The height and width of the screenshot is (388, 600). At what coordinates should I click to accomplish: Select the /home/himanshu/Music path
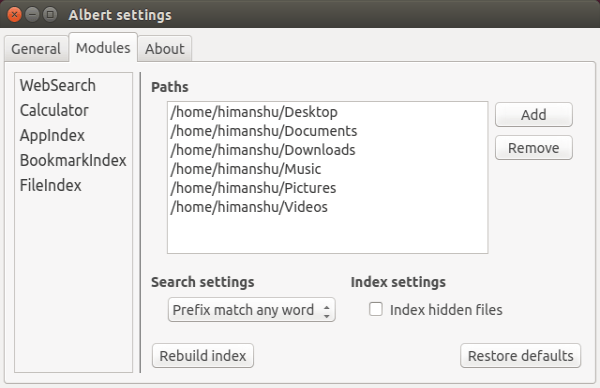328,169
